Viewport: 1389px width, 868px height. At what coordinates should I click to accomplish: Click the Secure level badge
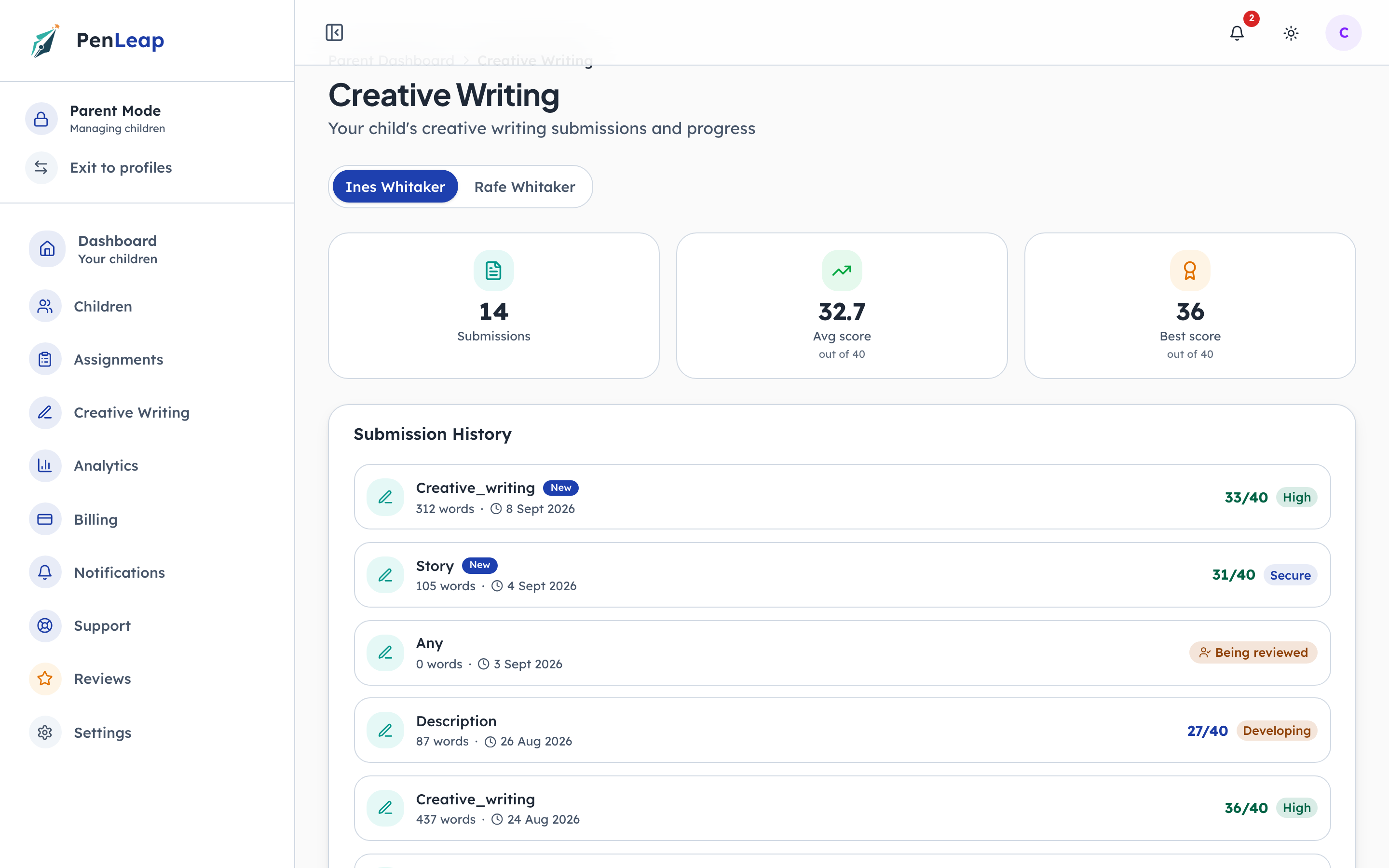(1290, 575)
